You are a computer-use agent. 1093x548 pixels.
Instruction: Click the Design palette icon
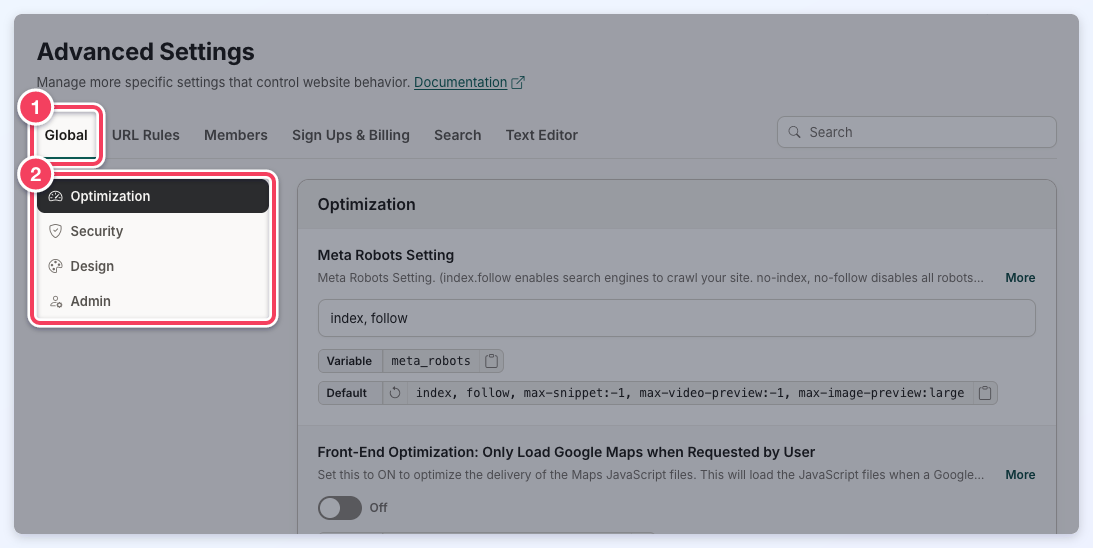(x=56, y=266)
